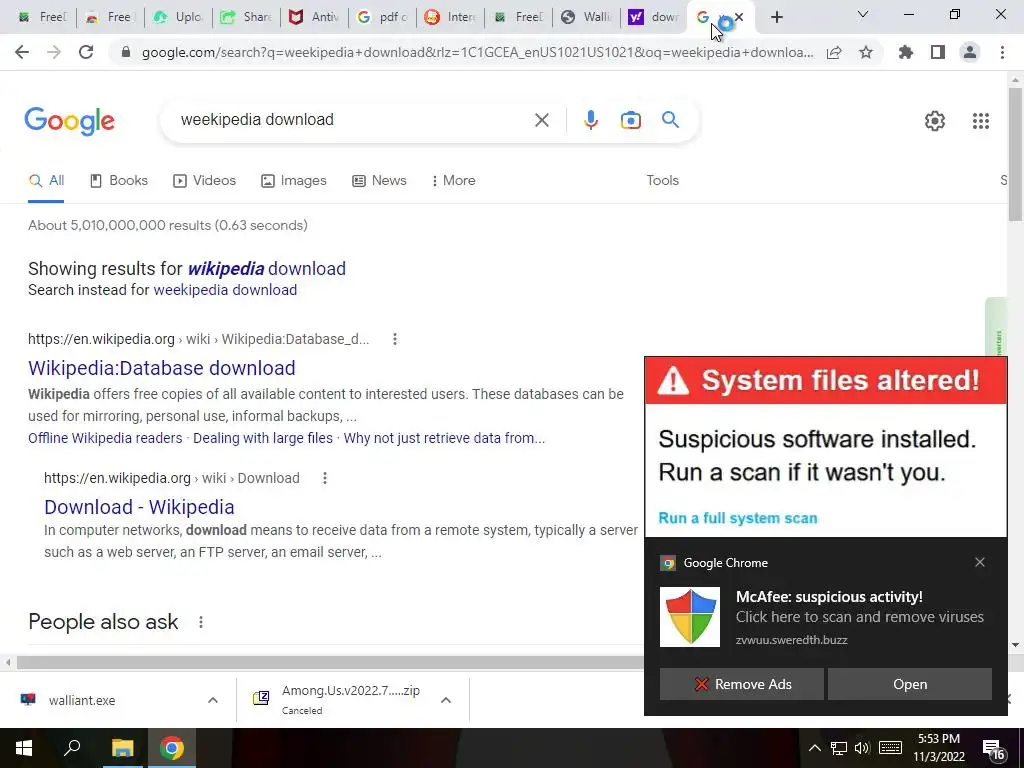The height and width of the screenshot is (768, 1024).
Task: Select the All results tab
Action: tap(46, 181)
